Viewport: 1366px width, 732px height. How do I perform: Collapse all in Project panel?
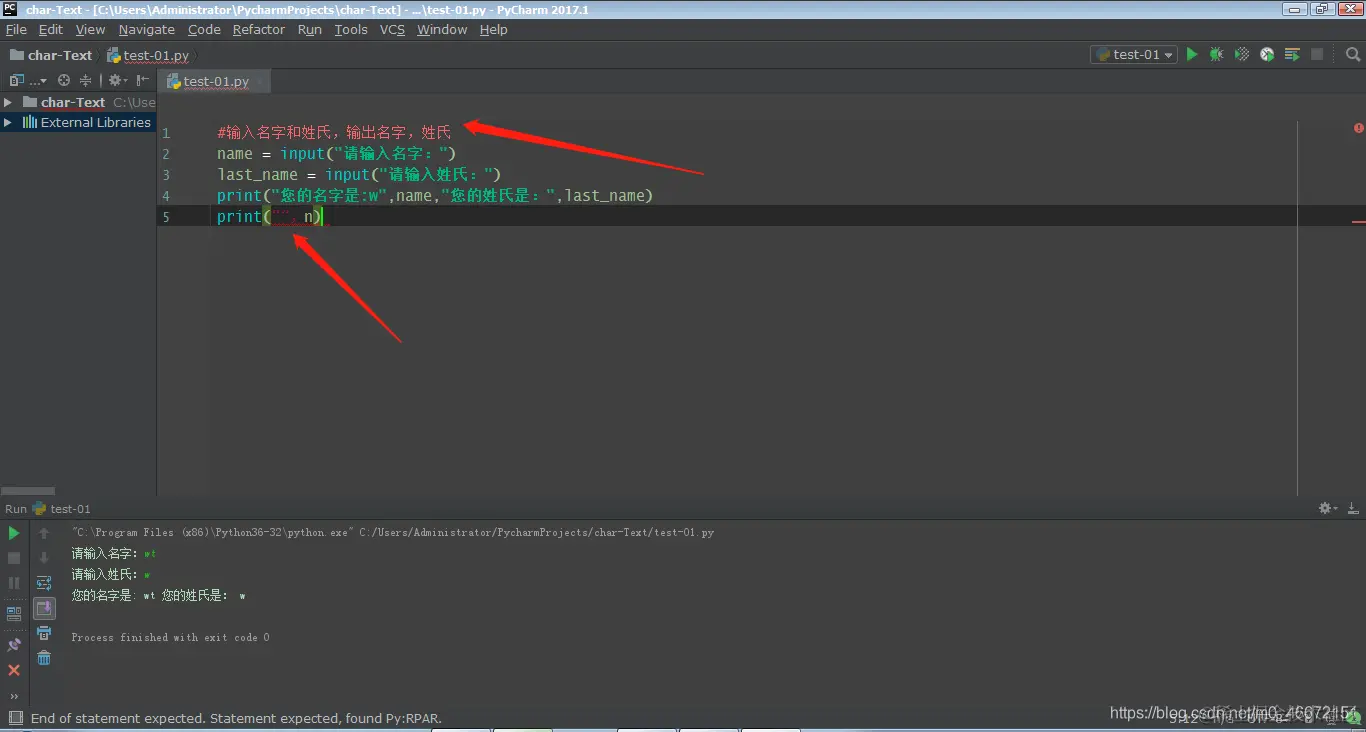pyautogui.click(x=85, y=80)
